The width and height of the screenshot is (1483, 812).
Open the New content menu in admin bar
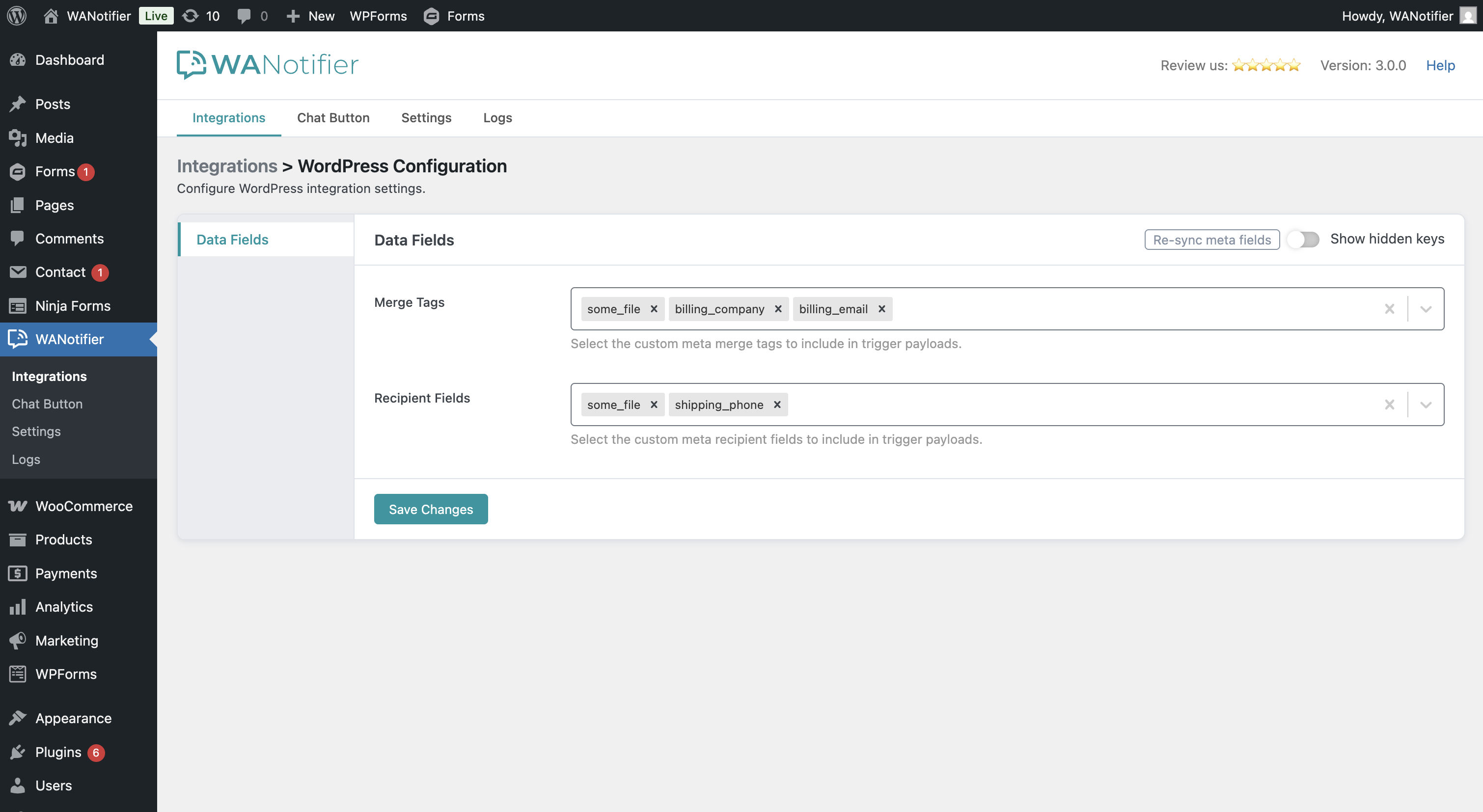(311, 16)
